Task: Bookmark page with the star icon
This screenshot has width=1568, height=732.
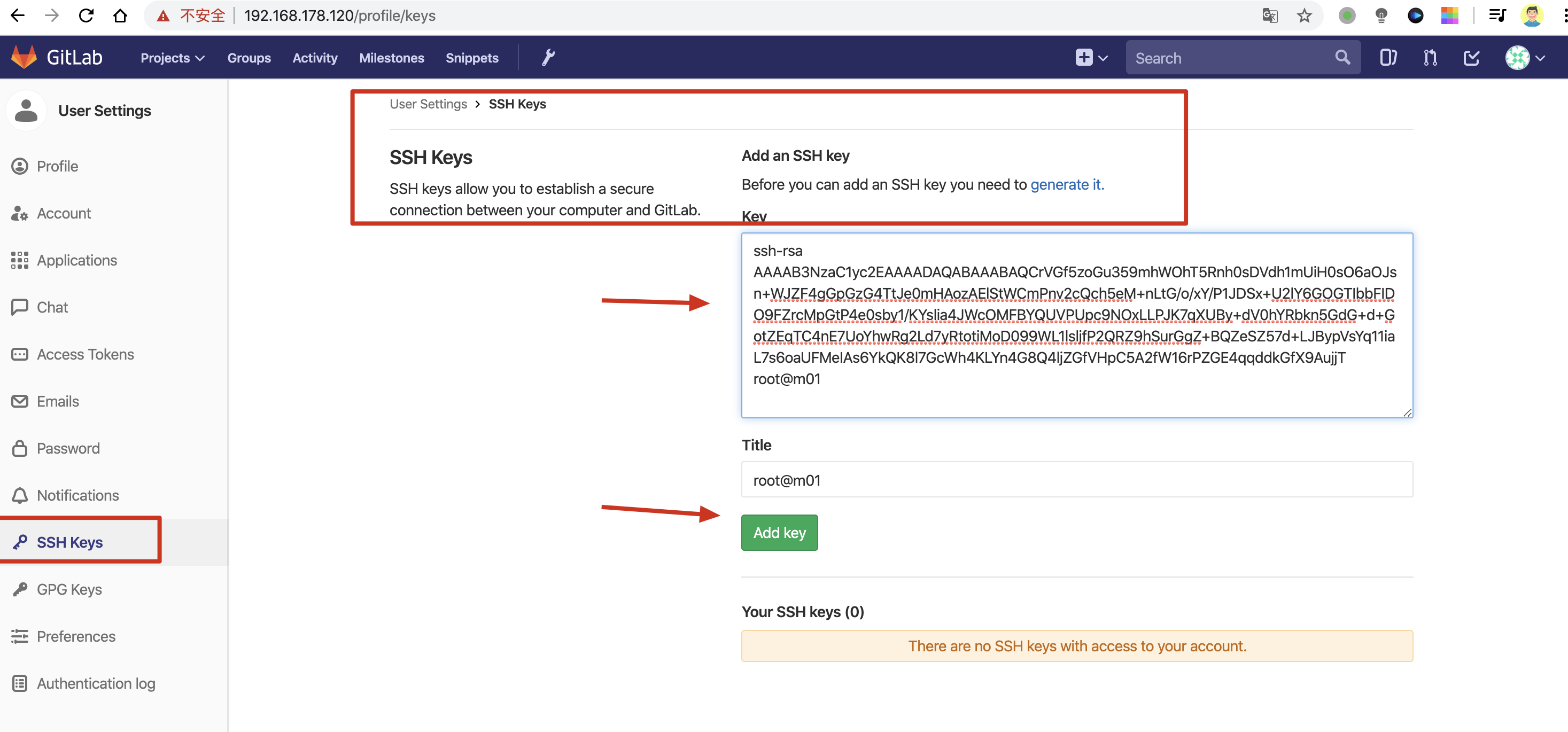Action: click(1304, 15)
